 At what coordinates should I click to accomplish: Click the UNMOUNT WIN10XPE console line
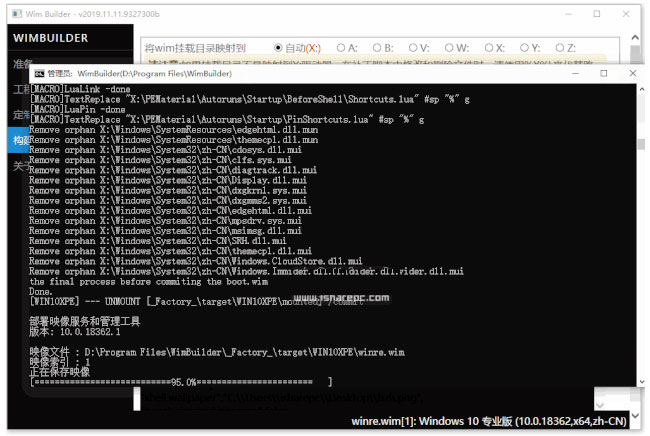tap(195, 302)
